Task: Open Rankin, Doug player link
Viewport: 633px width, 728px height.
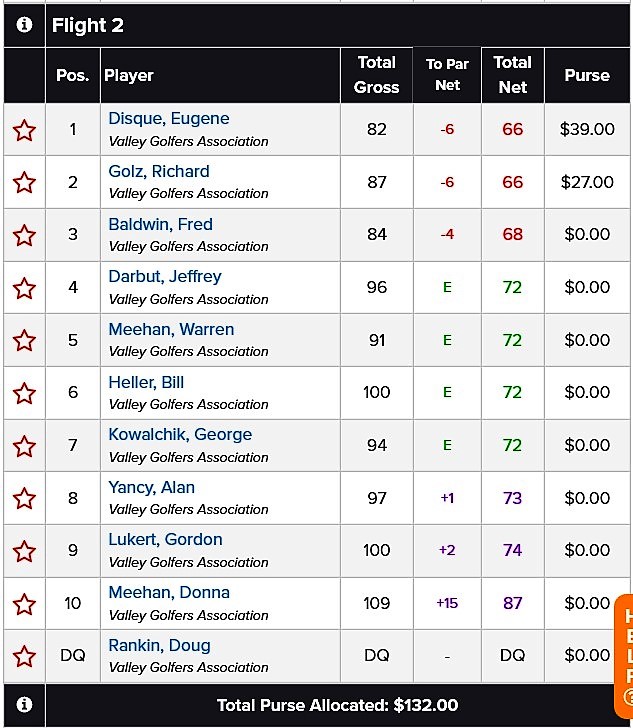Action: coord(159,645)
